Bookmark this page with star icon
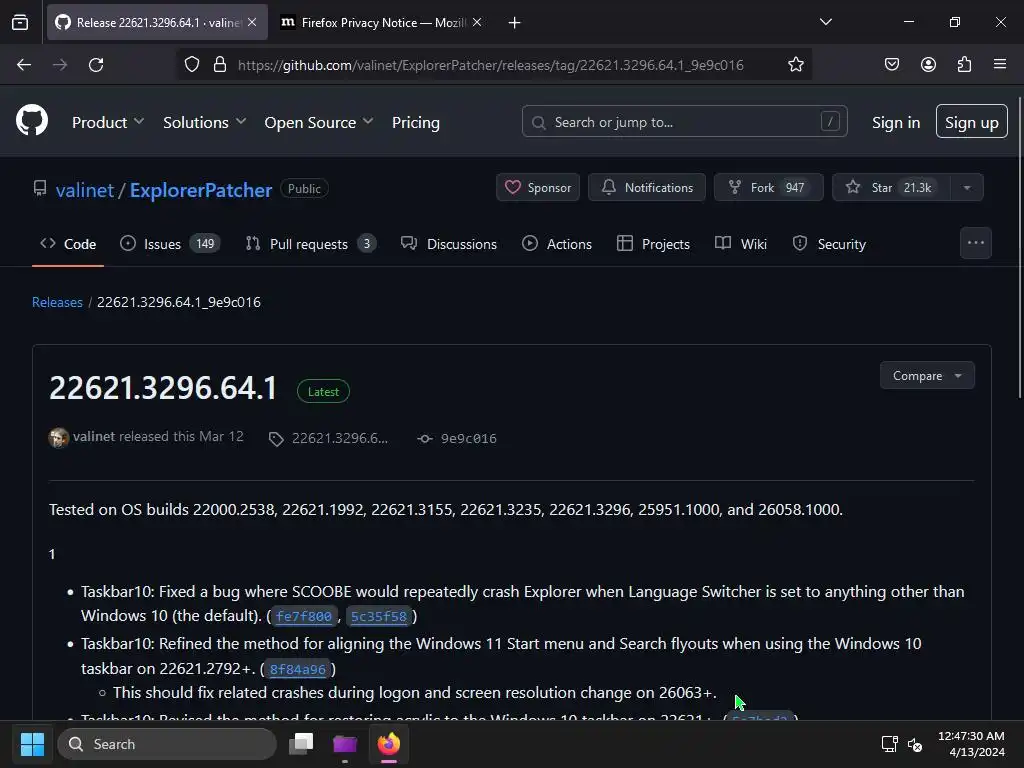This screenshot has width=1024, height=768. pos(795,65)
